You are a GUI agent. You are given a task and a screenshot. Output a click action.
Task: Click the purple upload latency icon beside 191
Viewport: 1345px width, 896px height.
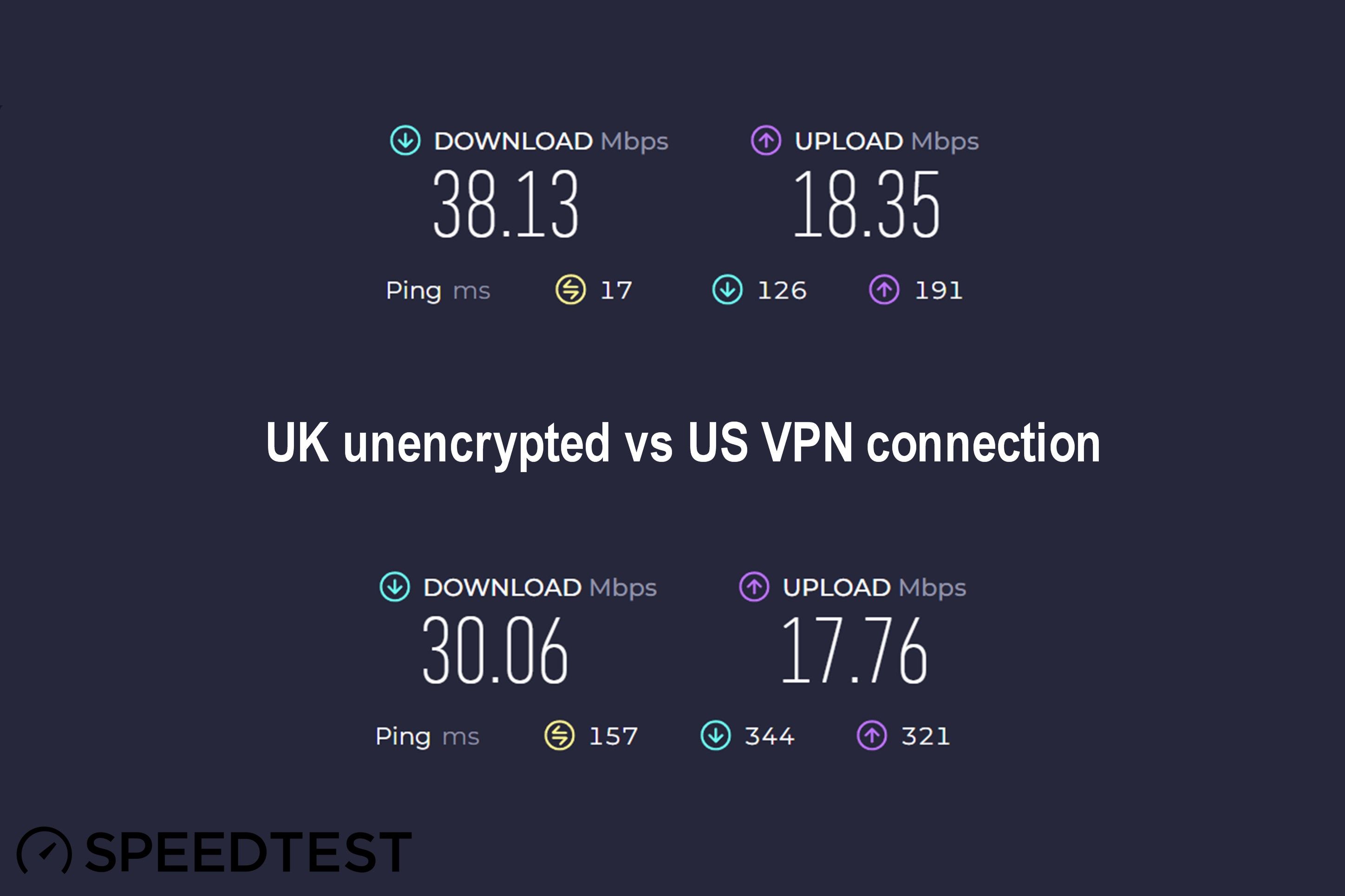884,290
